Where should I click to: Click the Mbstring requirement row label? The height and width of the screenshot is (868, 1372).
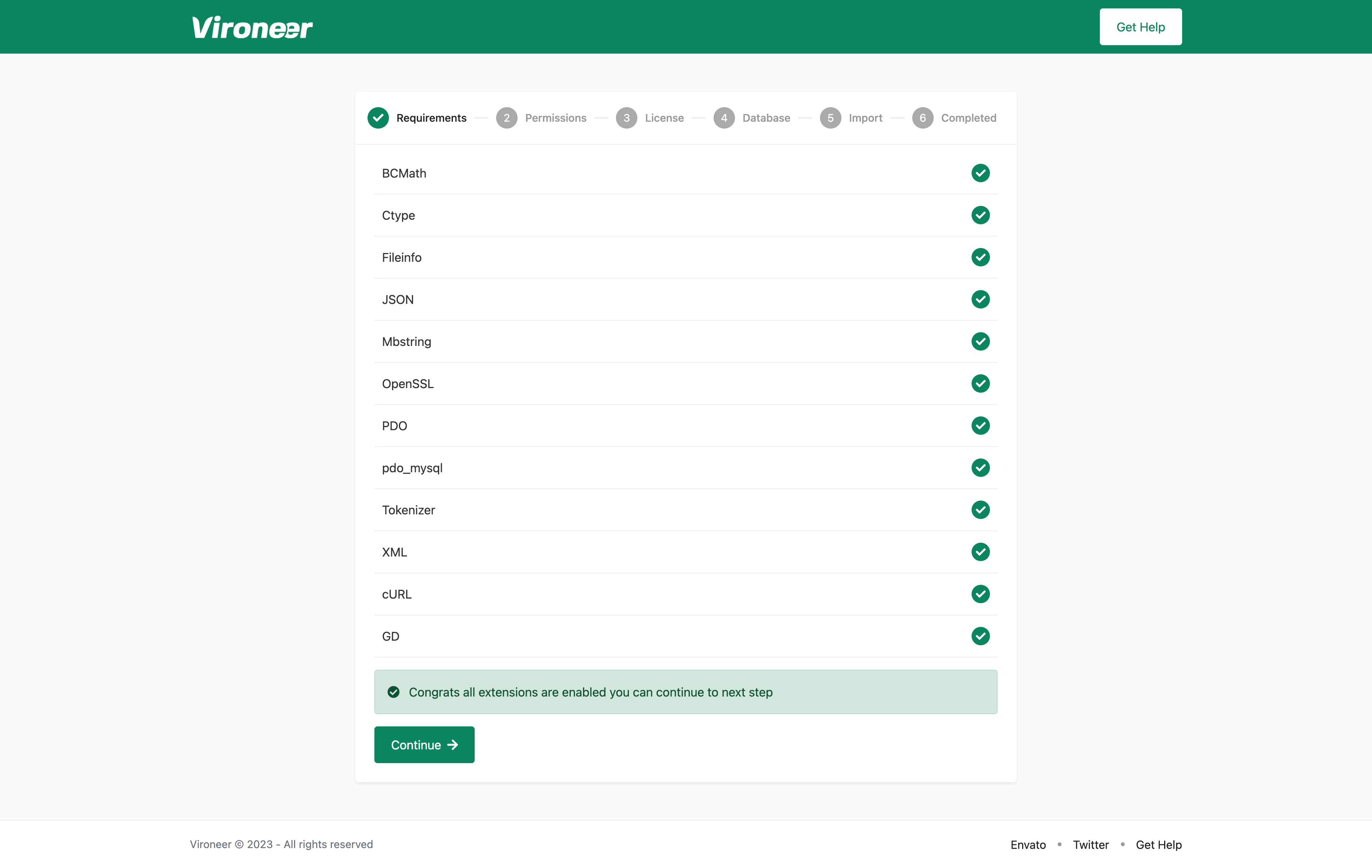click(406, 342)
